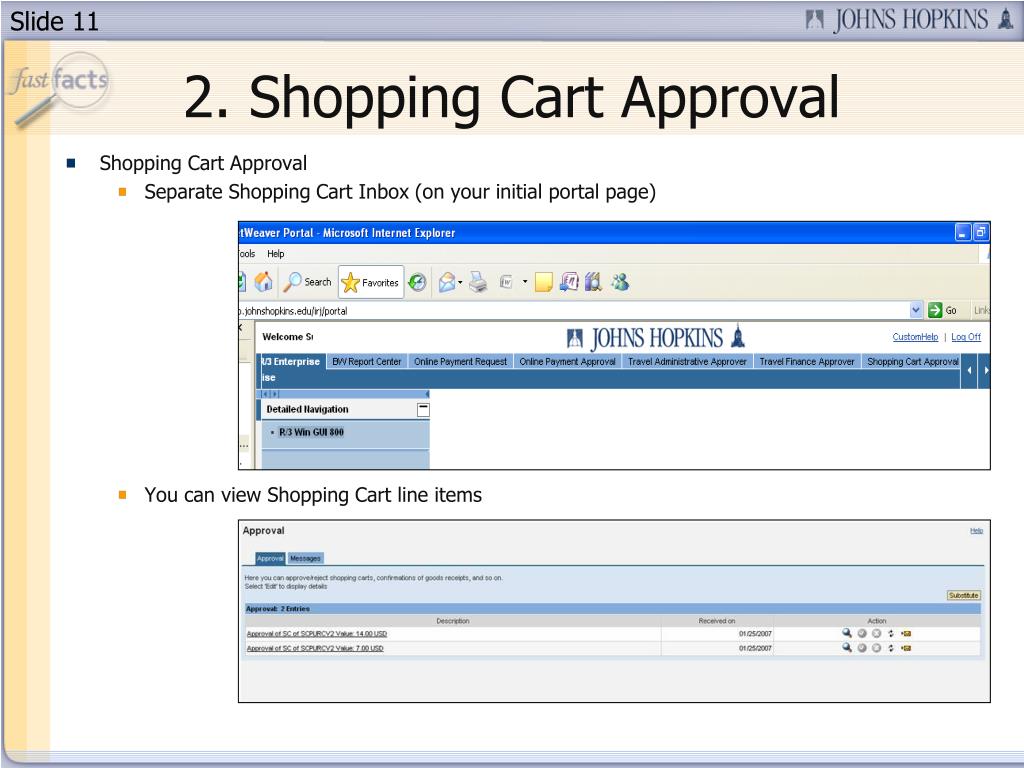1024x768 pixels.
Task: Open the Shopping Cart Approval tab
Action: pos(912,361)
